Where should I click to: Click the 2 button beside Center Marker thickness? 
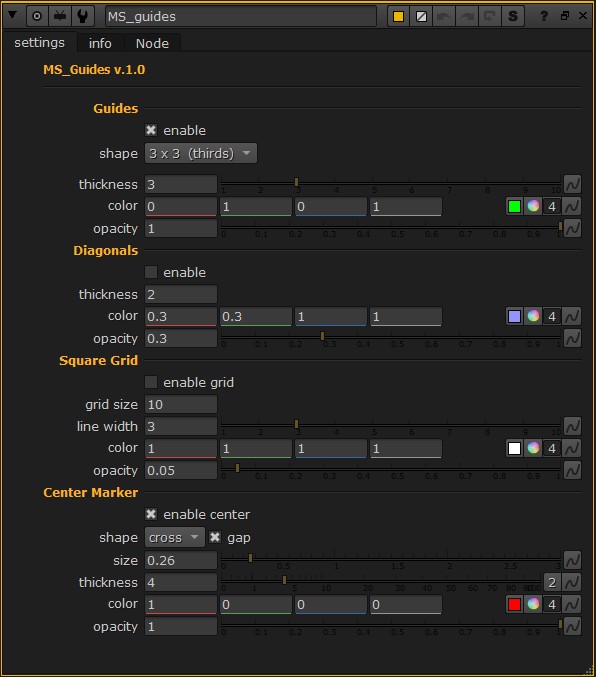(x=552, y=582)
